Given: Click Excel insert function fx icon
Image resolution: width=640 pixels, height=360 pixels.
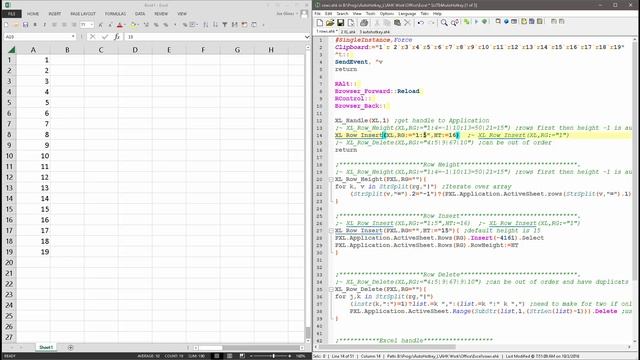Looking at the screenshot, I should [x=117, y=37].
